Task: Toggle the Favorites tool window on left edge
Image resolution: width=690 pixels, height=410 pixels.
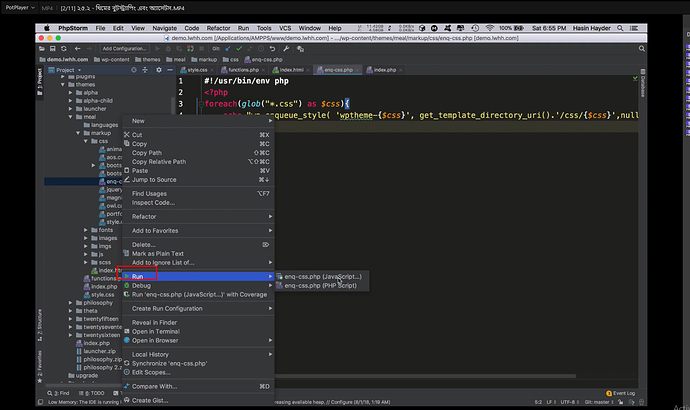Action: tap(38, 362)
